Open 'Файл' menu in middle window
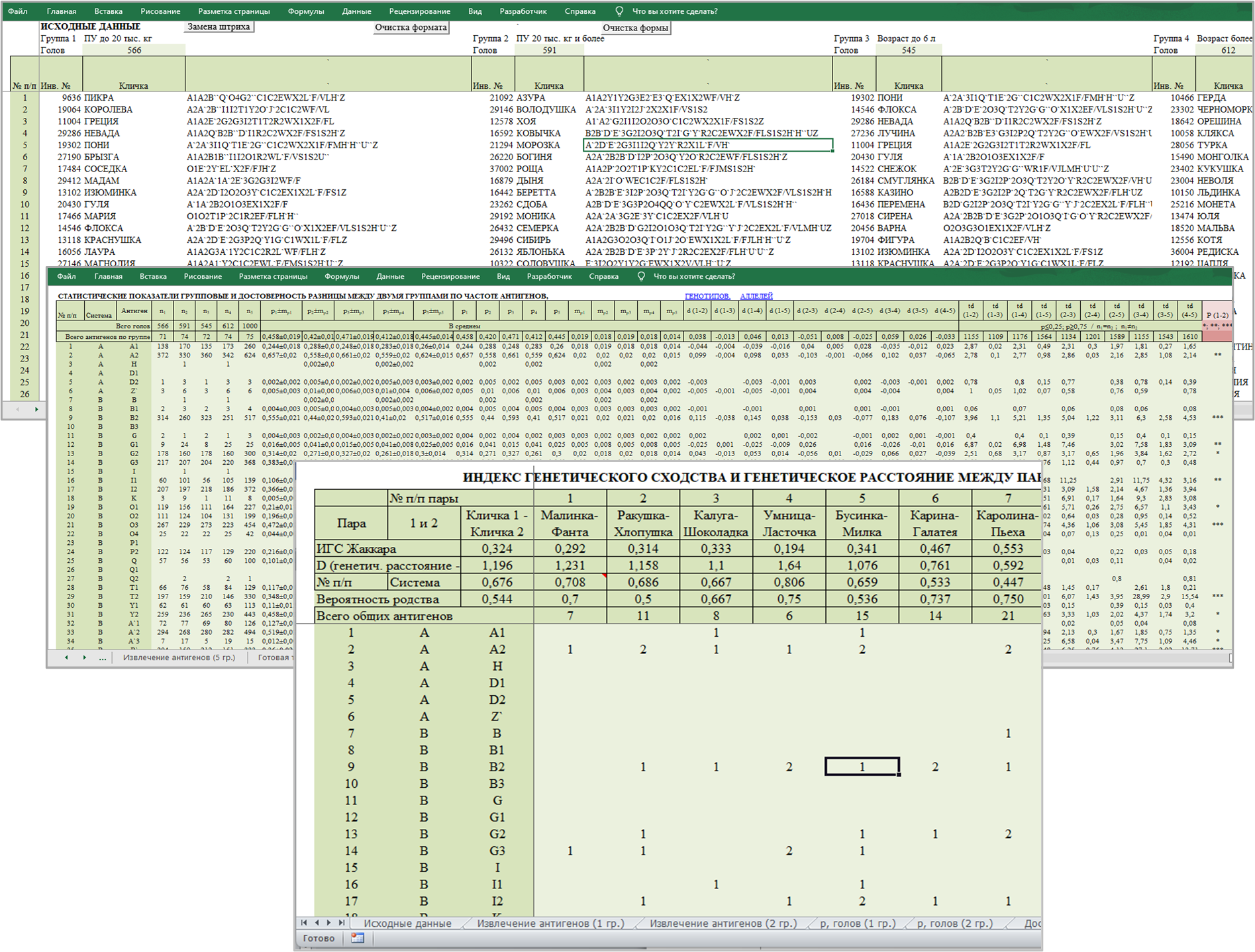Image resolution: width=1255 pixels, height=952 pixels. coord(66,277)
